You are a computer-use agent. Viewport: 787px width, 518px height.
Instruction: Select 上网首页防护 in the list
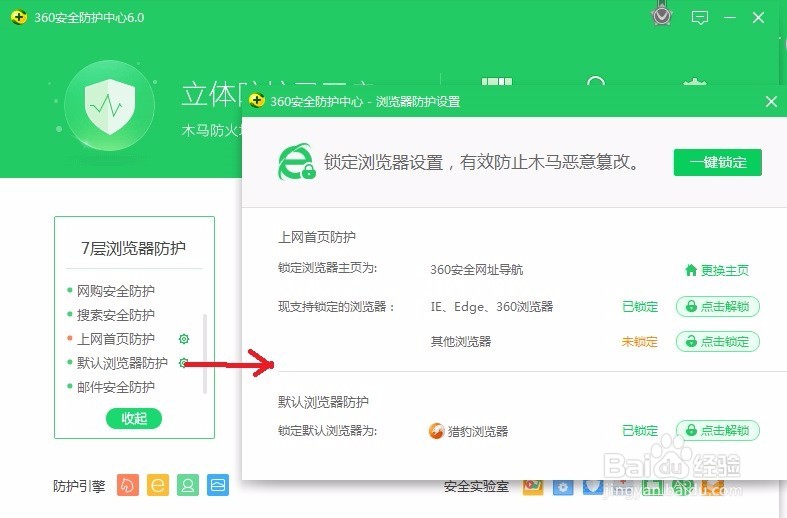tap(115, 339)
